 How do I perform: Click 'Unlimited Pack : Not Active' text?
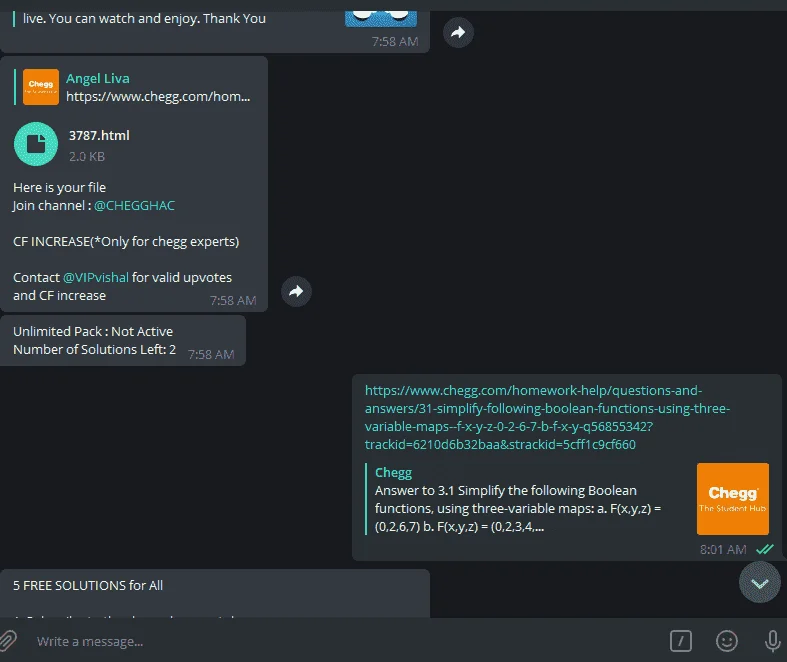pos(93,331)
